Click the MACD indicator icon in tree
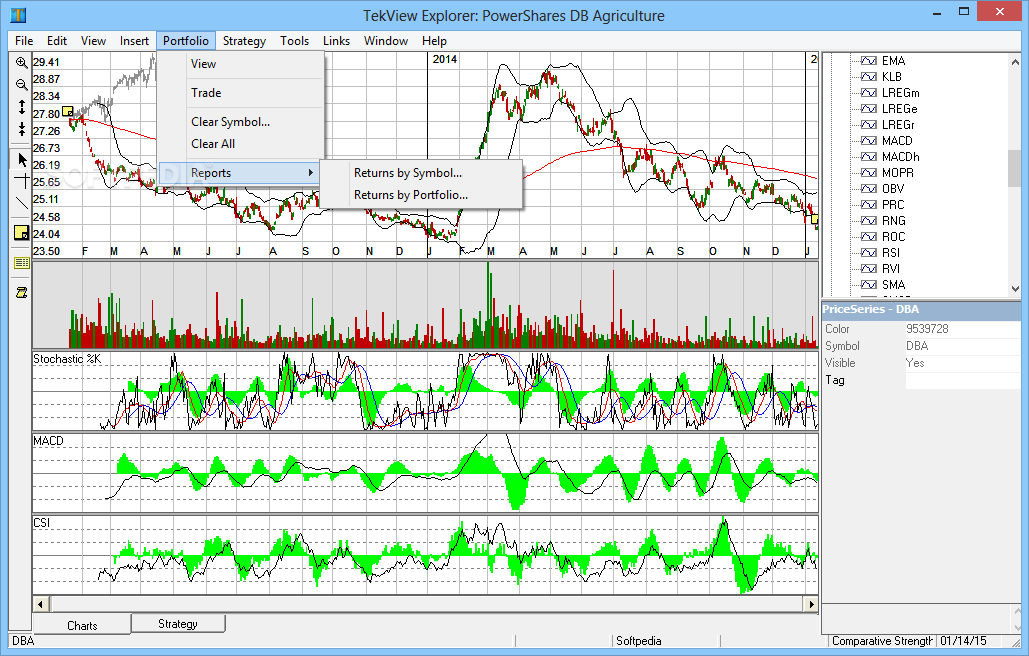 (868, 140)
